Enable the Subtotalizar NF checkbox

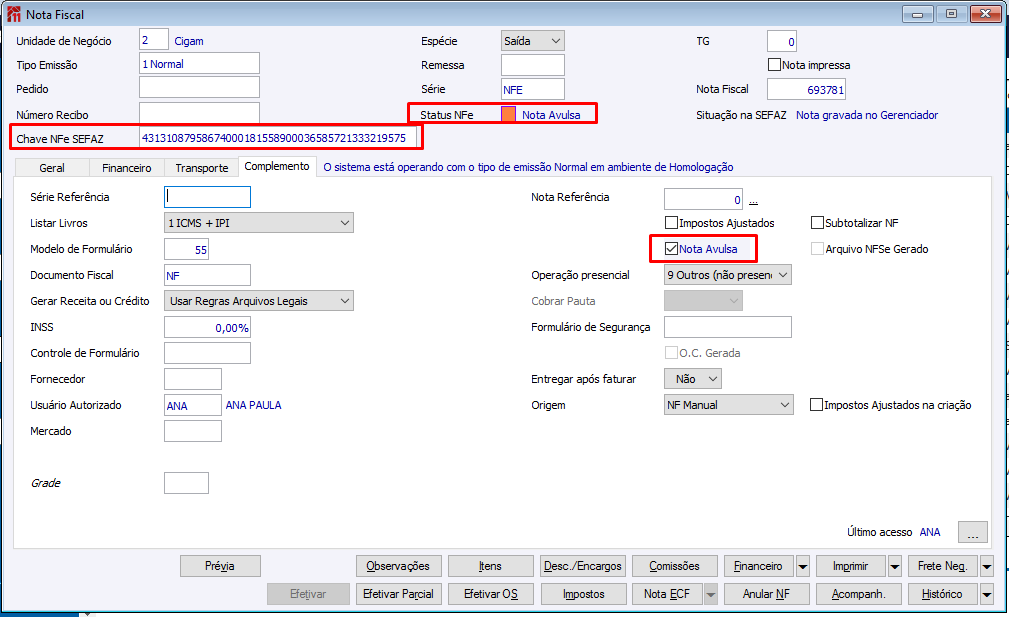point(817,223)
